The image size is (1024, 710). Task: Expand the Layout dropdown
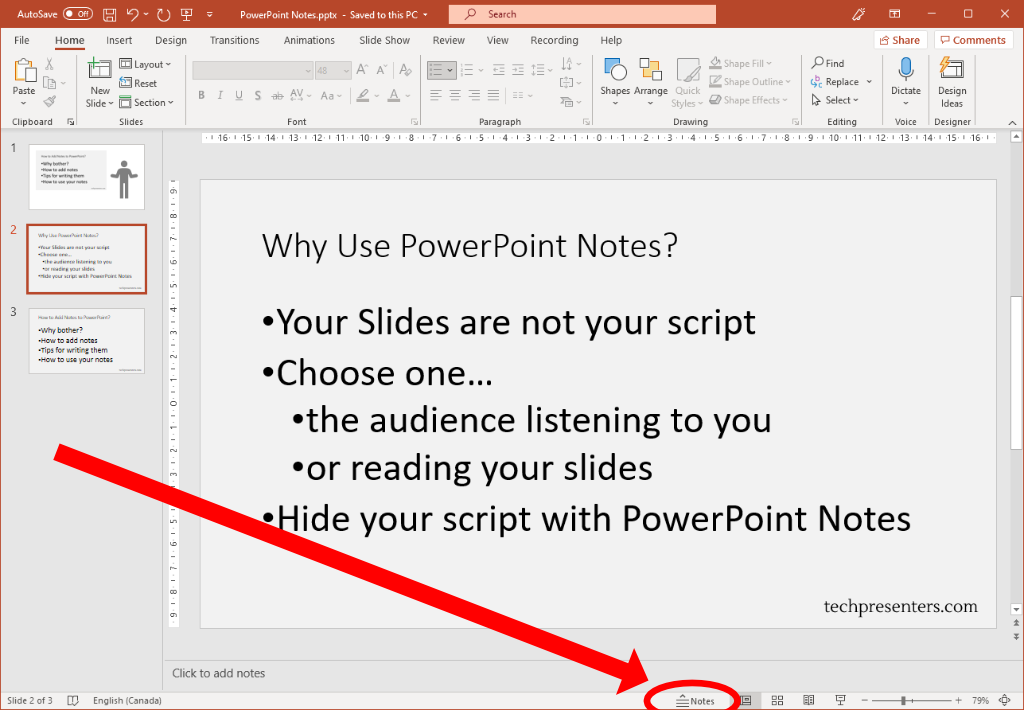pyautogui.click(x=145, y=64)
